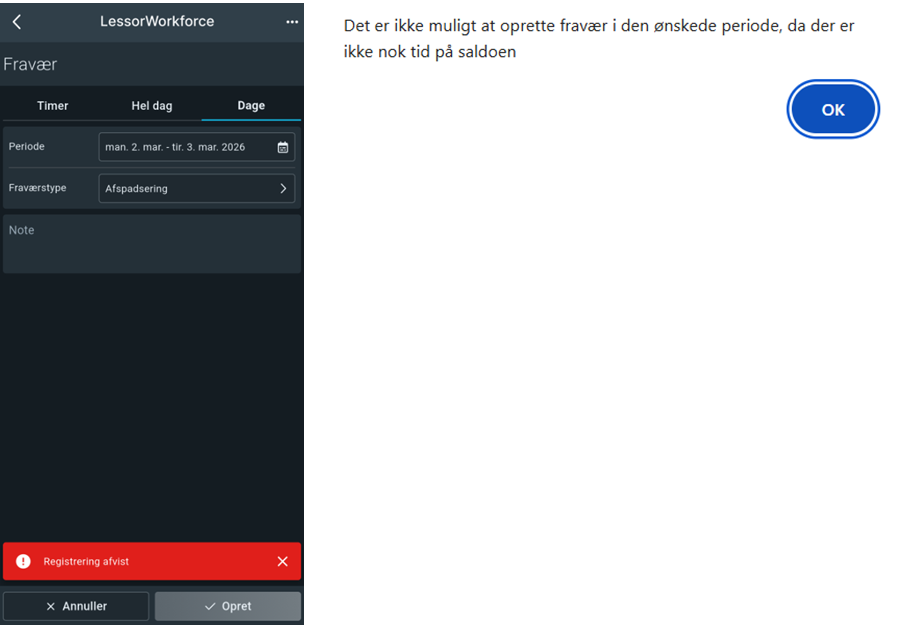Click the Registrering afvist message text

click(86, 562)
